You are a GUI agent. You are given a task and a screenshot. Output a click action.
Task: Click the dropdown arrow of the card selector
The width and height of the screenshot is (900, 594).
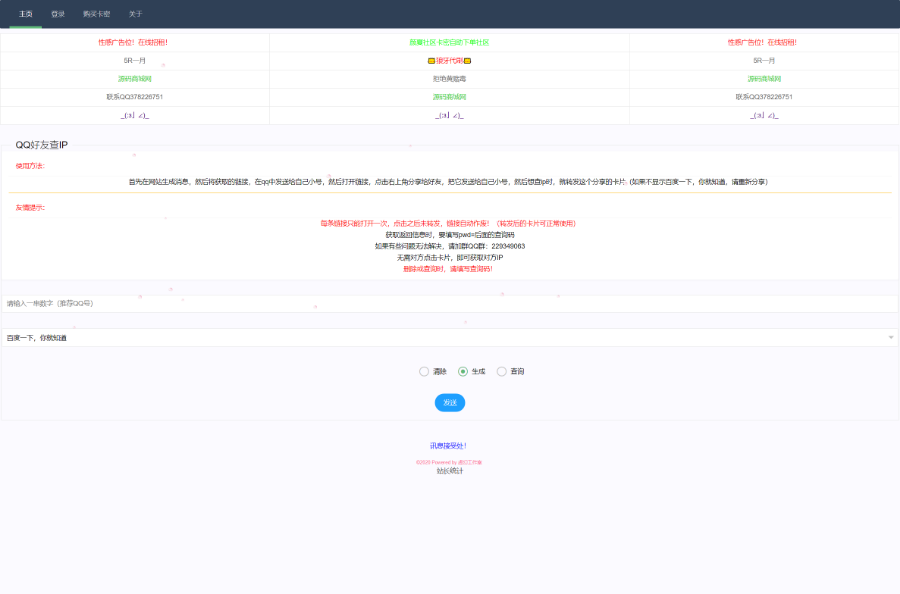pos(890,338)
